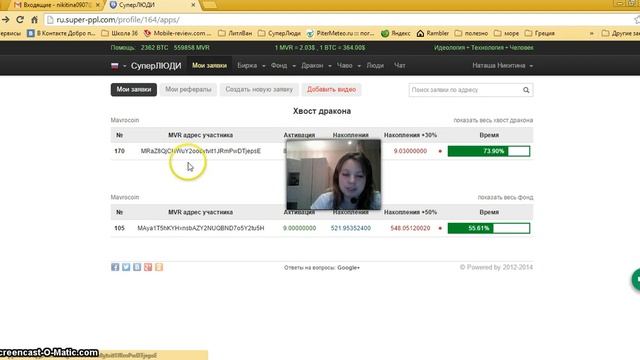
Task: Open the Наташа Никитина user menu
Action: point(502,65)
